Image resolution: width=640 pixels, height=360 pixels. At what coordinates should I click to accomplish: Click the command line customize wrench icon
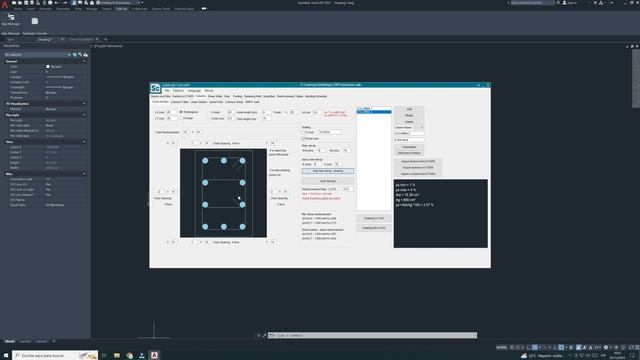click(264, 335)
